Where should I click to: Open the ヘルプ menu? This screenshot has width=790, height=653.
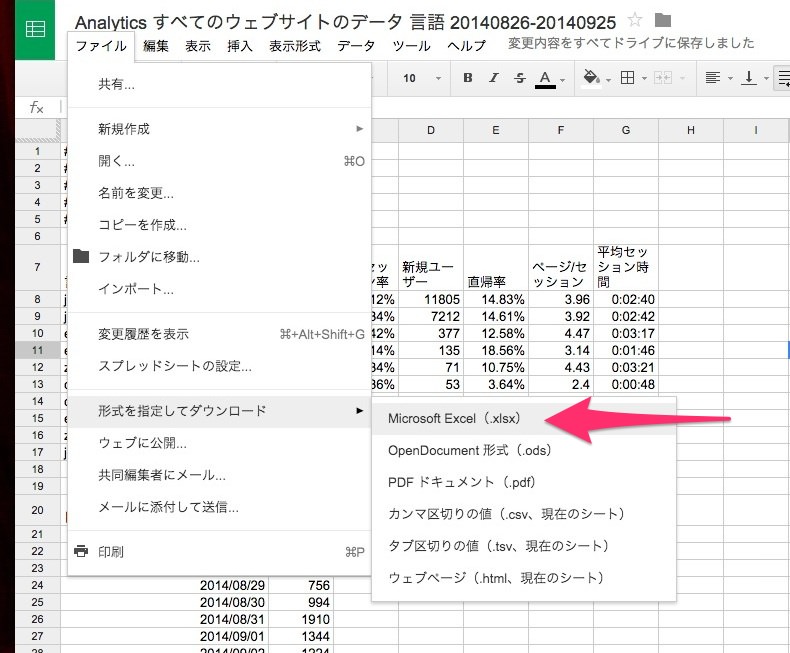pos(467,46)
